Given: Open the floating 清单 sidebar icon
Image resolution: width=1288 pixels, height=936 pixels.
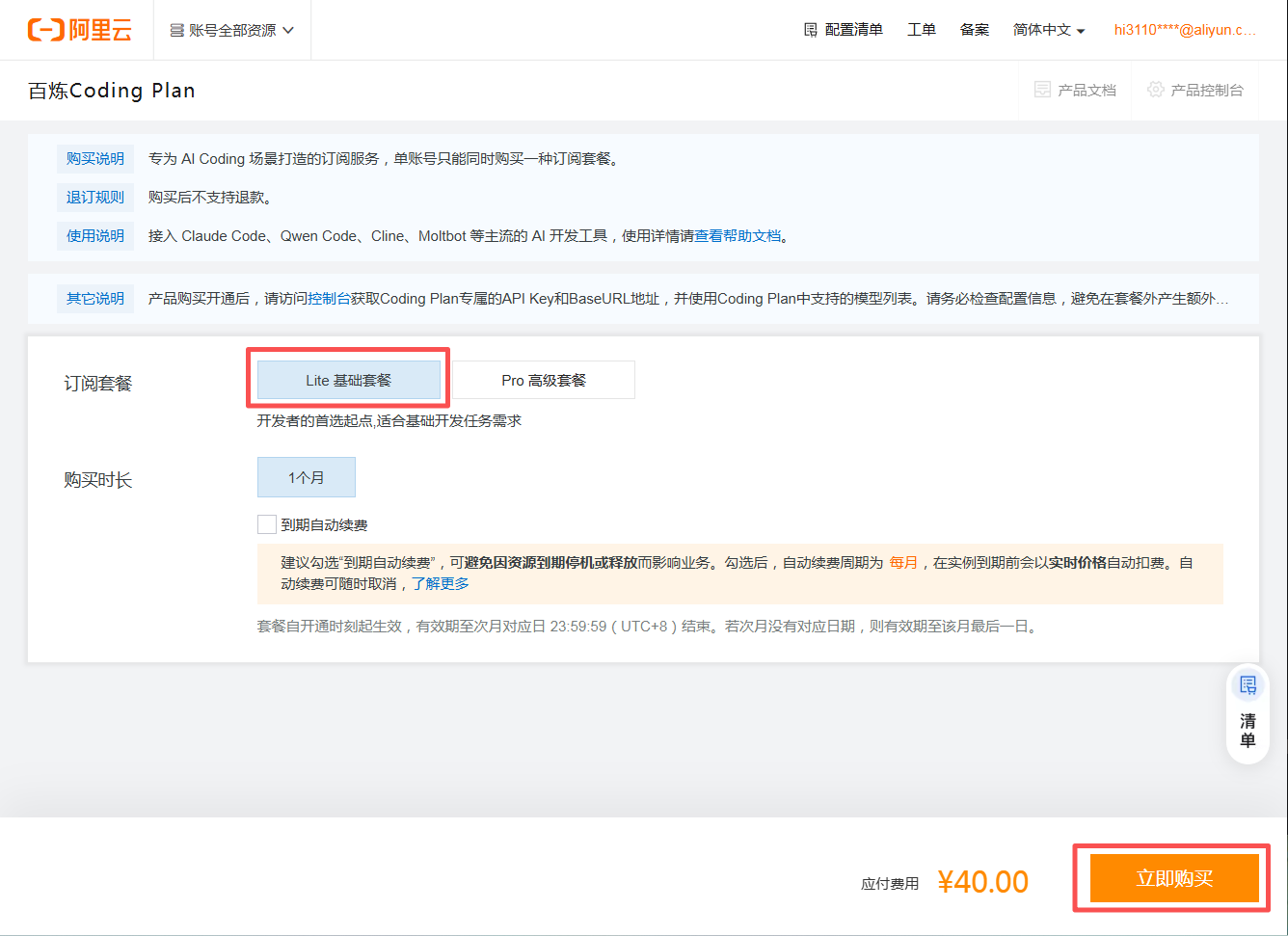Looking at the screenshot, I should [x=1248, y=685].
